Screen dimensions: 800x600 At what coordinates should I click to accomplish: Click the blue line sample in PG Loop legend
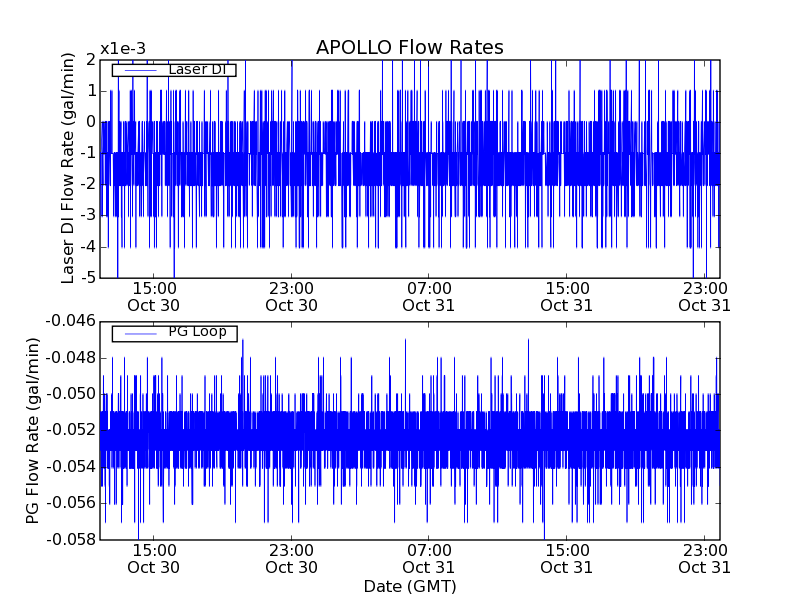click(136, 333)
